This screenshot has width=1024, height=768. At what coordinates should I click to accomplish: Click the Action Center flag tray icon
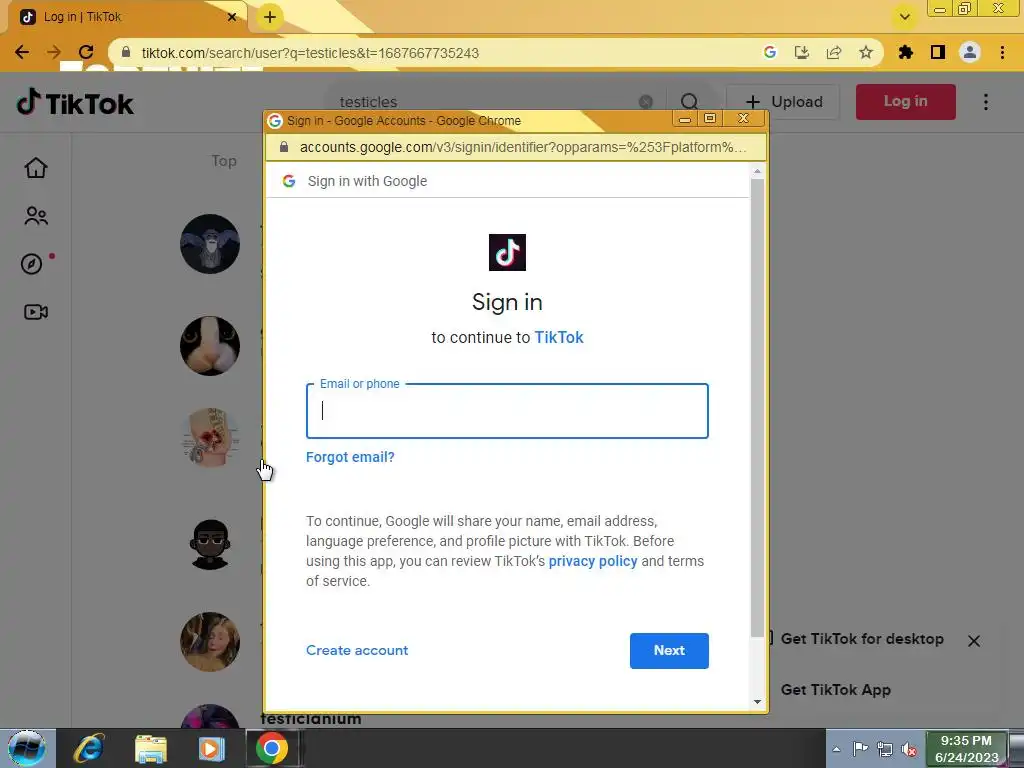tap(861, 749)
